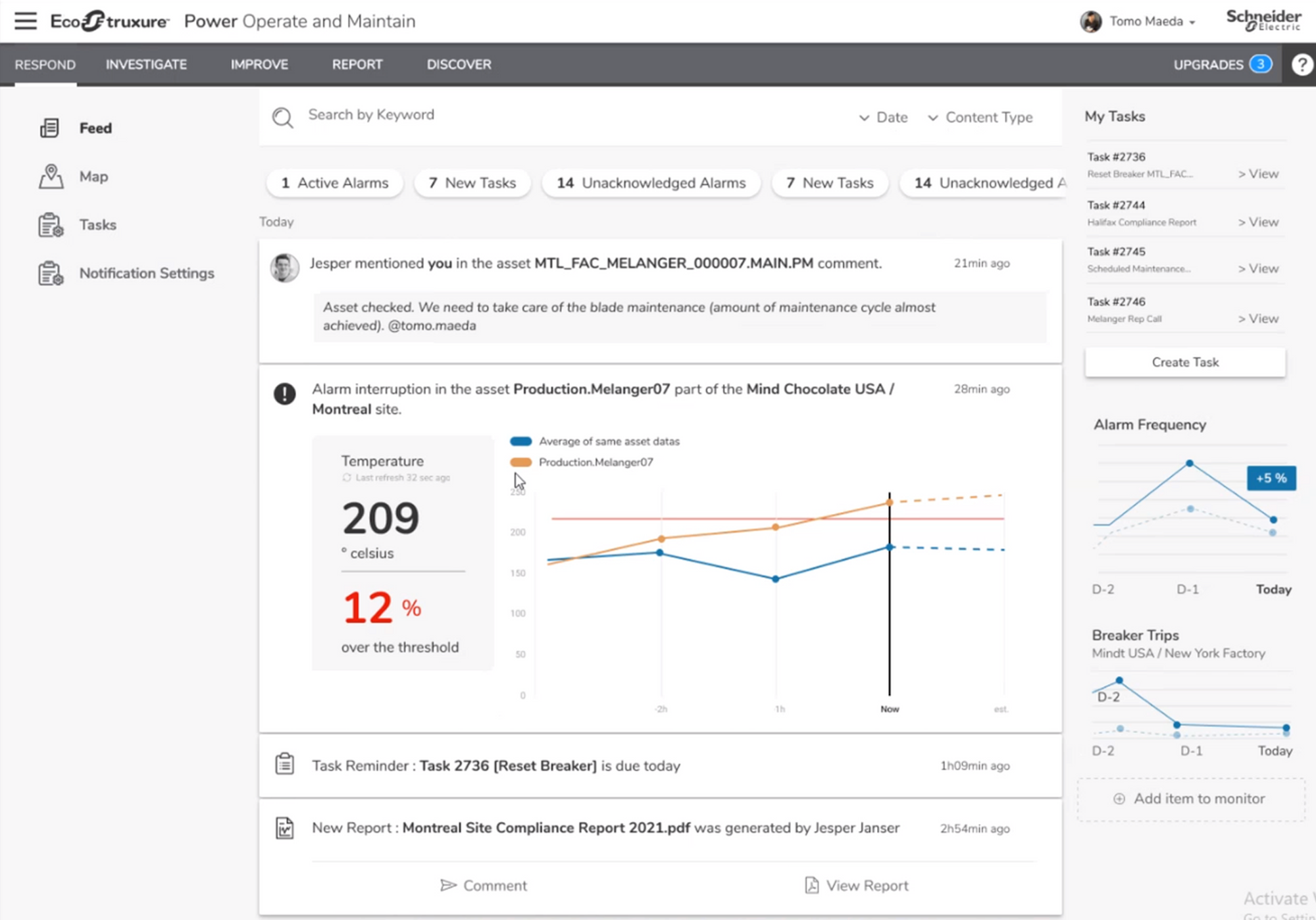Toggle the 14 Unacknowledged Alarms filter chip
1316x920 pixels.
click(651, 183)
